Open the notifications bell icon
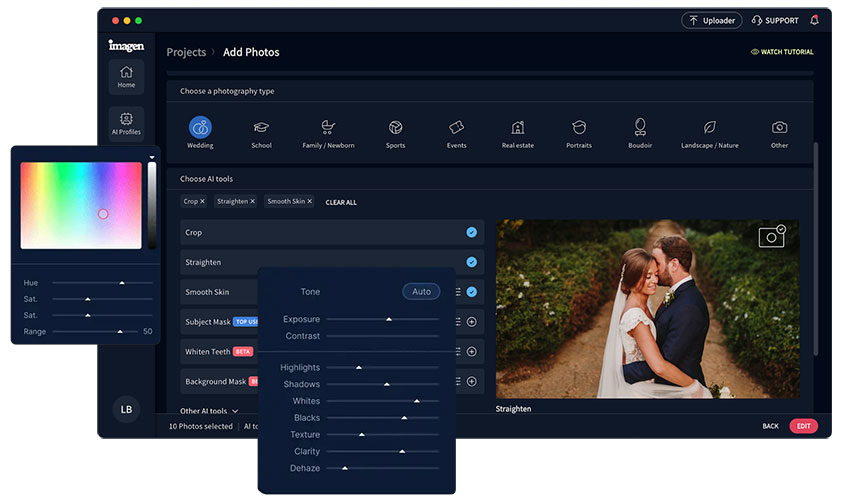Screen dimensions: 850x497 (814, 20)
